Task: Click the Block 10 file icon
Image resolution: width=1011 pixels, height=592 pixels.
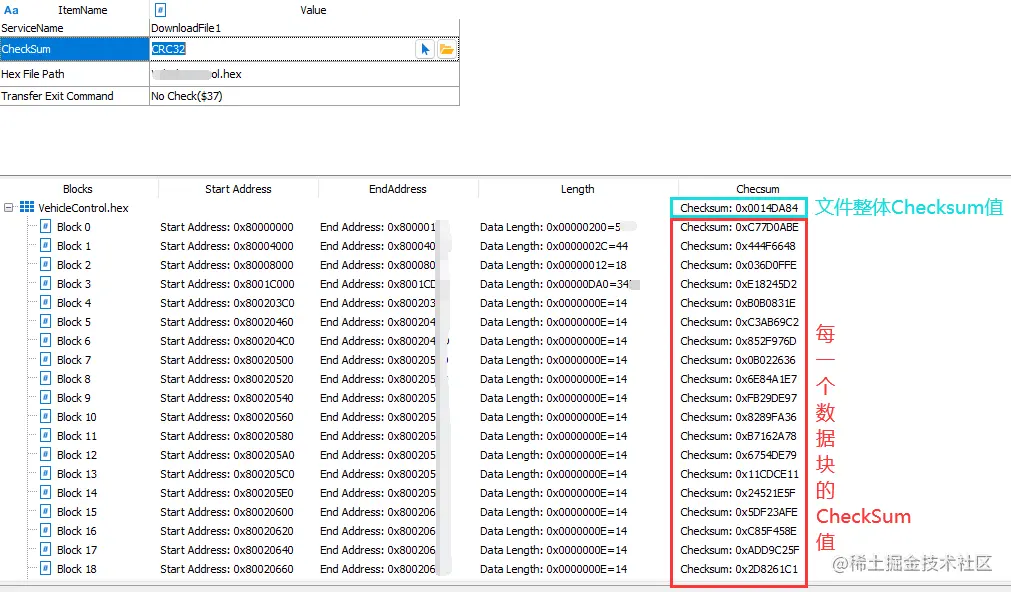Action: (46, 417)
